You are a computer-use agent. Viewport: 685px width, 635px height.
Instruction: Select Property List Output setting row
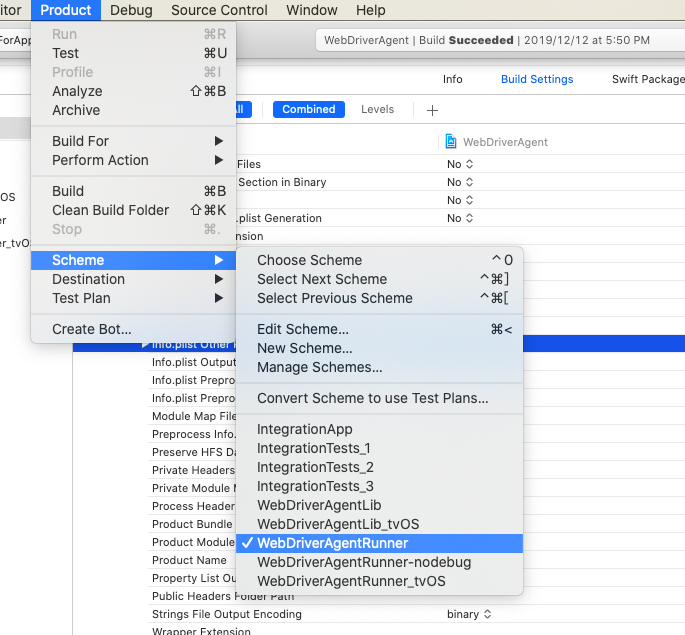pyautogui.click(x=192, y=578)
